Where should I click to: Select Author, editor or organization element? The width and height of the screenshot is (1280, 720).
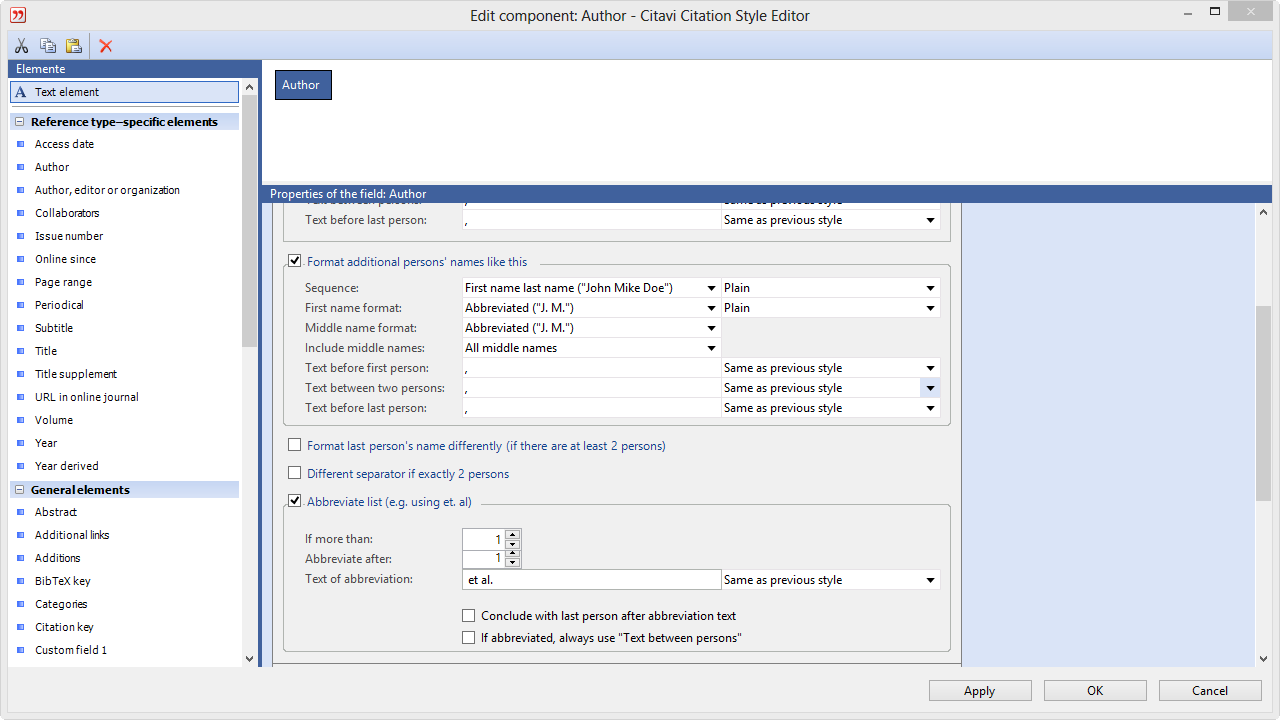(x=107, y=190)
